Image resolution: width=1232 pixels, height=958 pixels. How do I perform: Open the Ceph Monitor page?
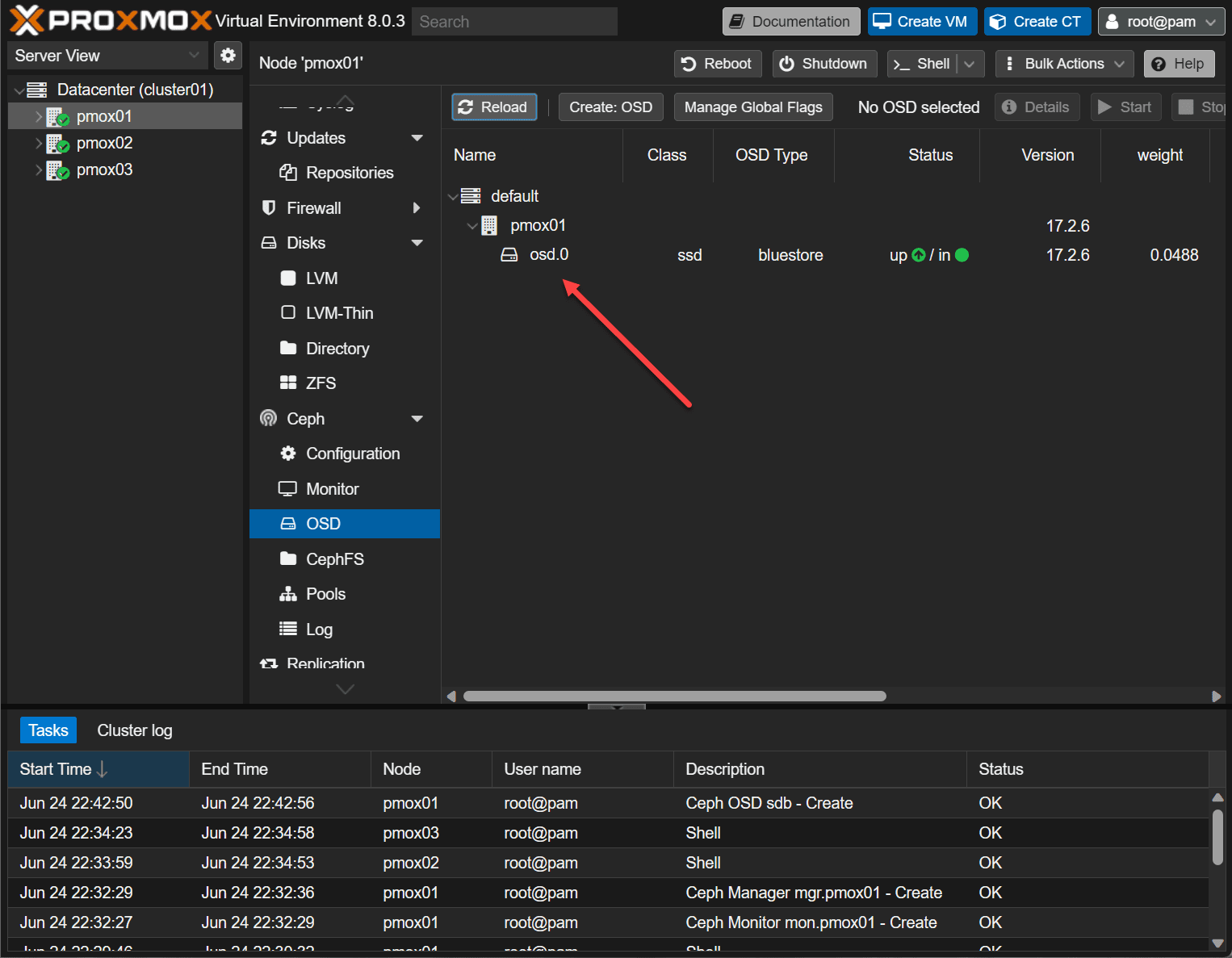(332, 489)
